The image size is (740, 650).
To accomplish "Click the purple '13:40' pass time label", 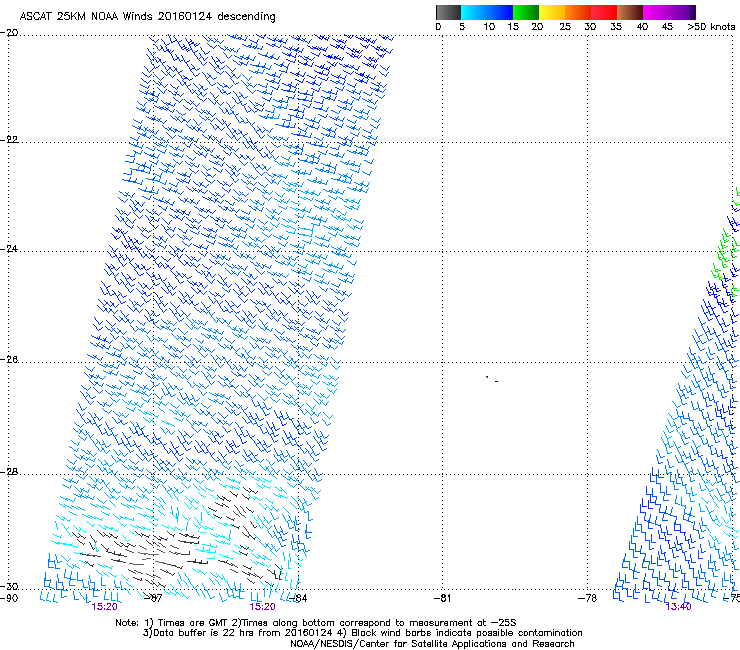I will coord(678,607).
